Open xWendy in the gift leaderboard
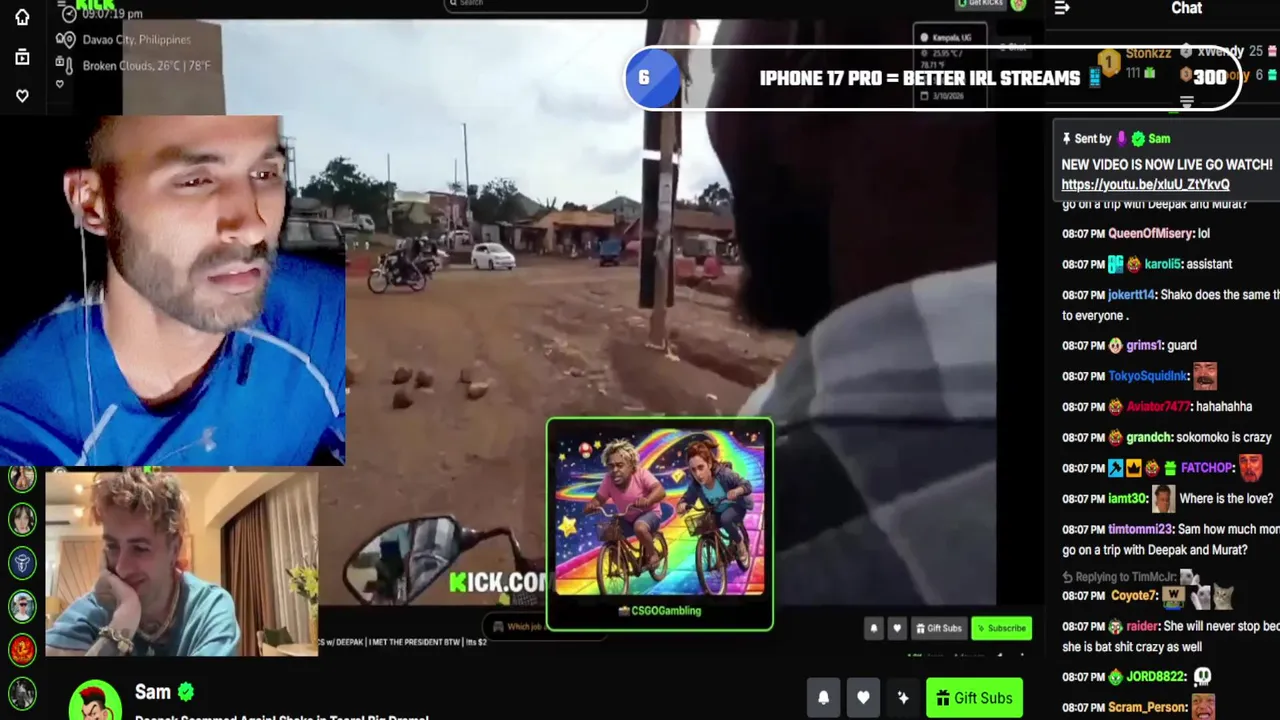This screenshot has width=1280, height=720. point(1220,52)
